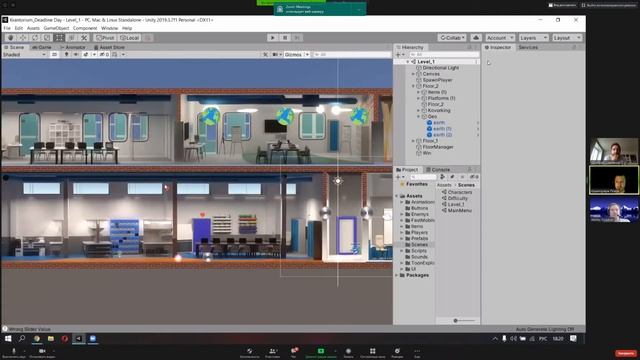The height and width of the screenshot is (360, 640).
Task: Open Scripts folder in Project
Action: coord(419,251)
